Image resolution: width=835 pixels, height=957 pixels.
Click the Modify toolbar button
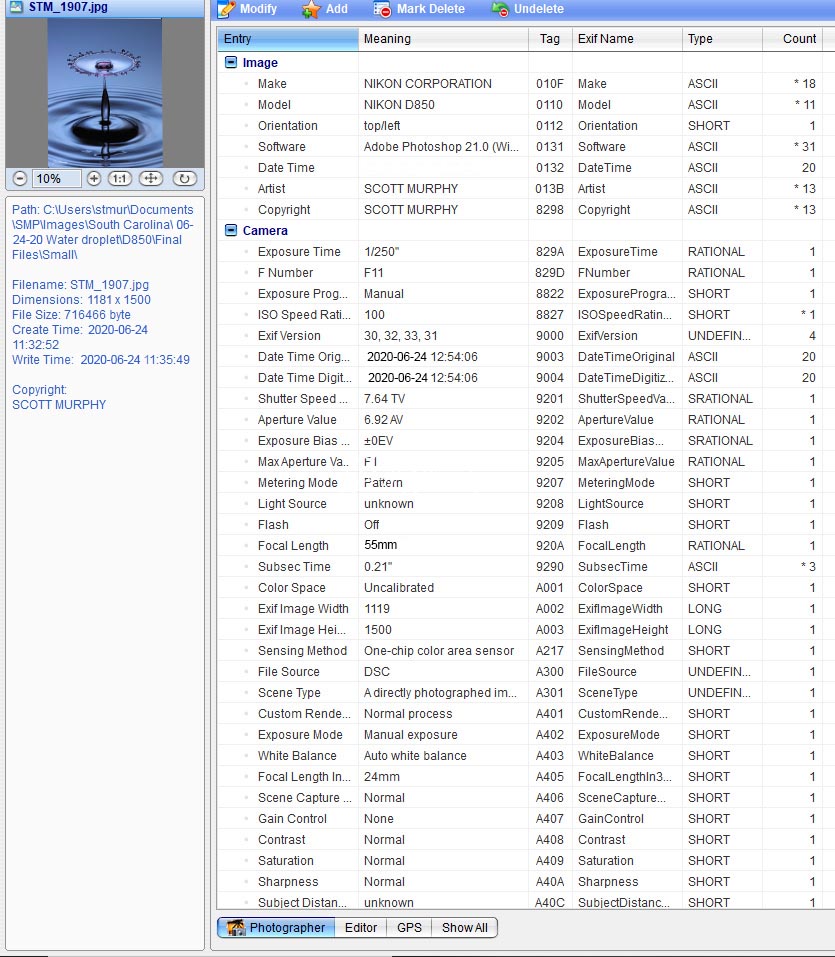[x=248, y=9]
